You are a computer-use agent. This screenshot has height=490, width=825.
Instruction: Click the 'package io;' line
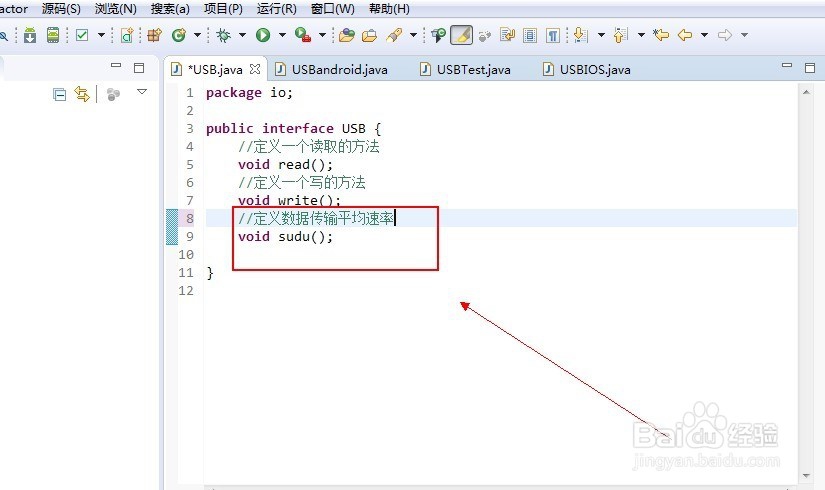249,93
